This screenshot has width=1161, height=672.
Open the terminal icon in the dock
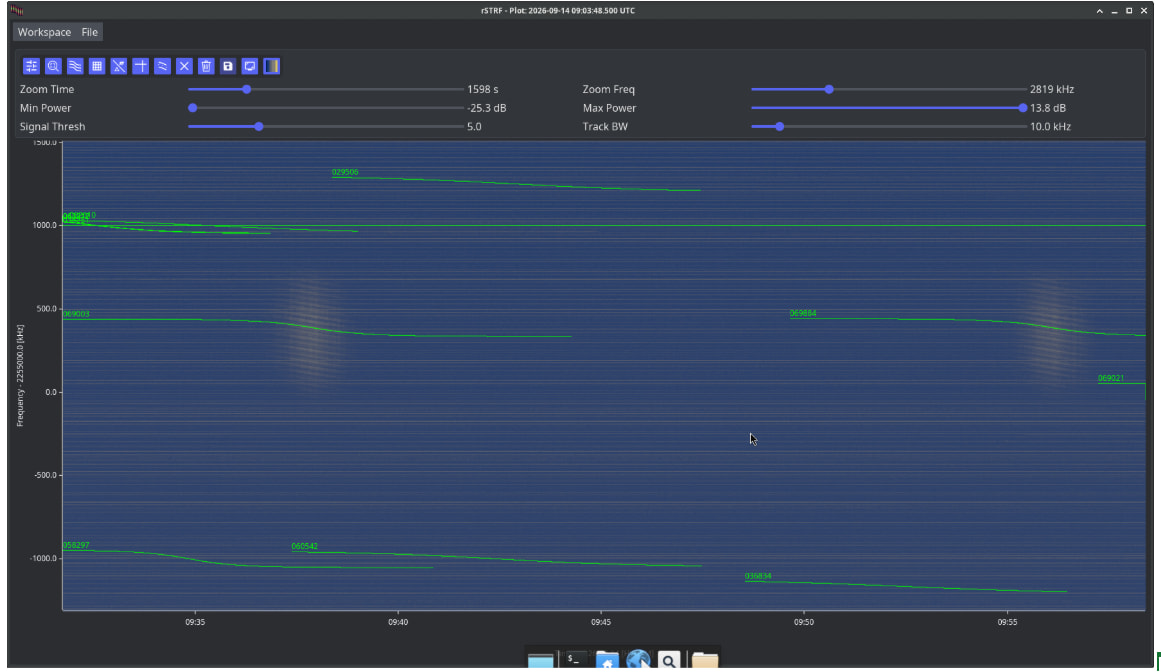click(x=575, y=659)
